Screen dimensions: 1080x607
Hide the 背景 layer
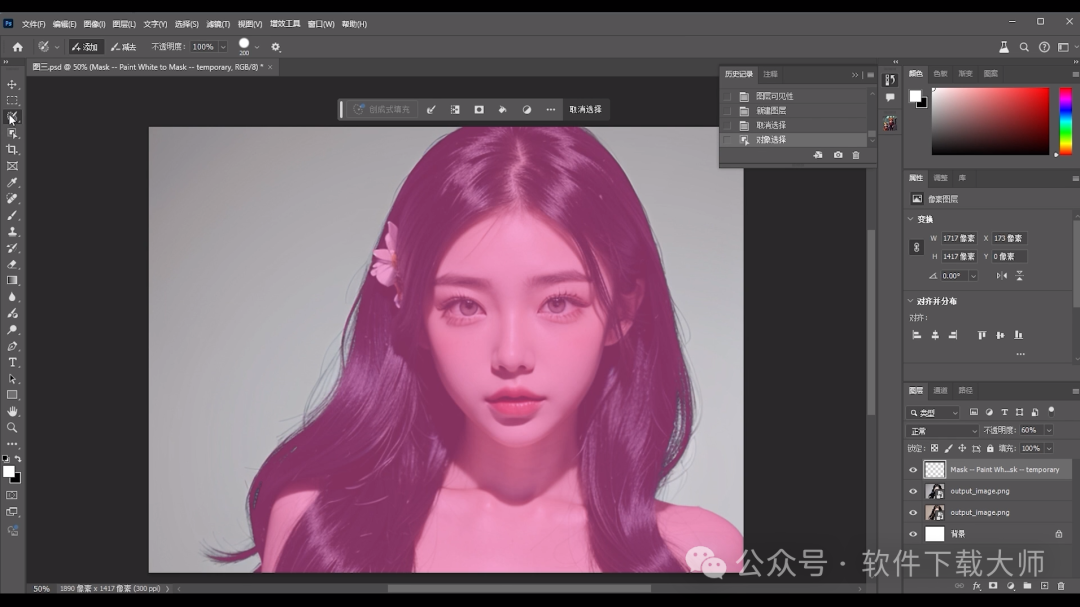pyautogui.click(x=913, y=534)
